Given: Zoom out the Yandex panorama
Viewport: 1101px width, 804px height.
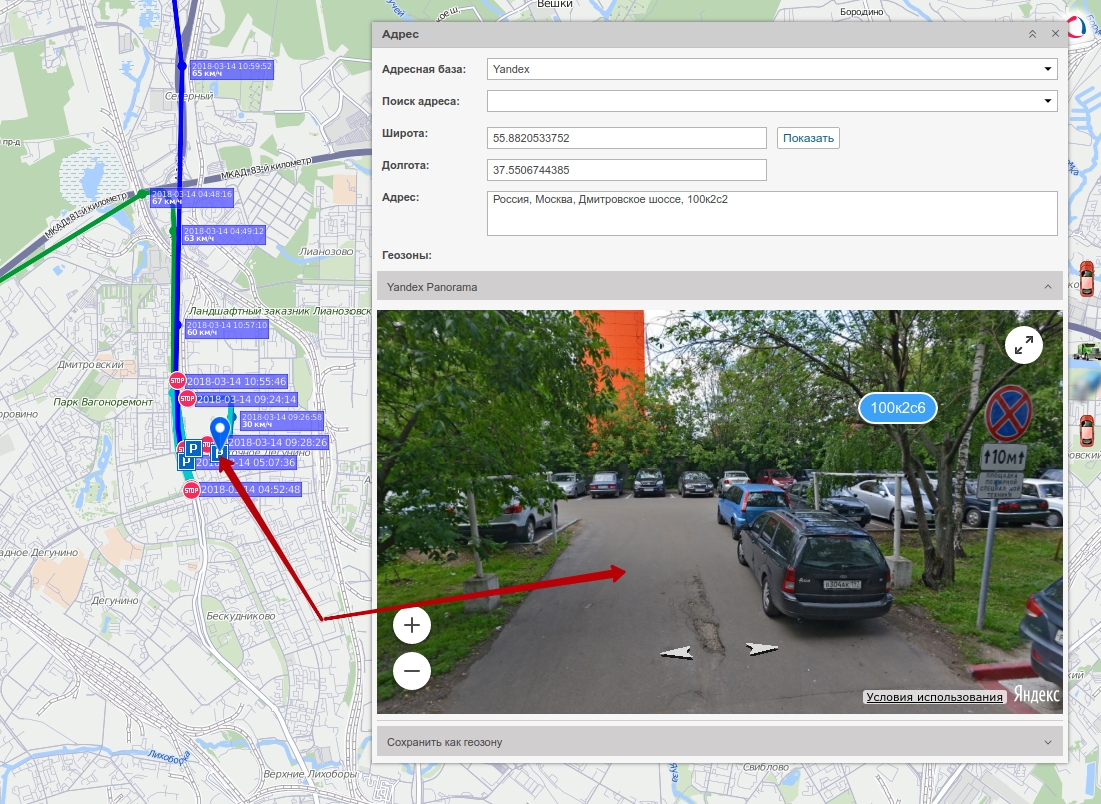Looking at the screenshot, I should click(412, 670).
